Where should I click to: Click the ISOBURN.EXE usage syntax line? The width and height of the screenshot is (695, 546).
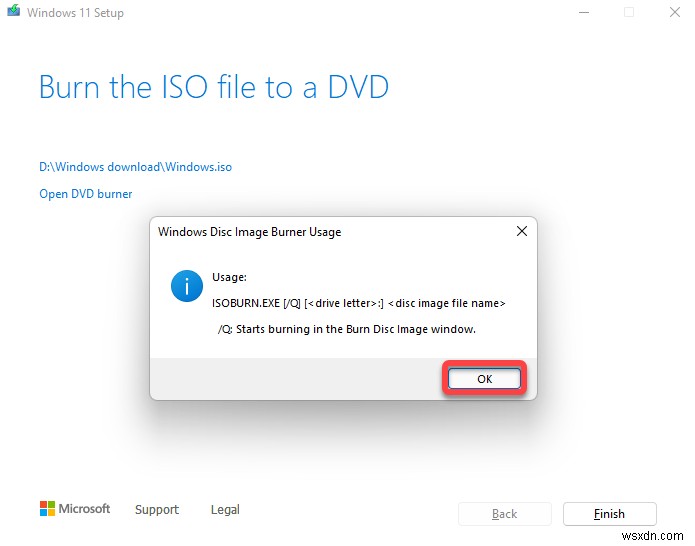pyautogui.click(x=359, y=304)
